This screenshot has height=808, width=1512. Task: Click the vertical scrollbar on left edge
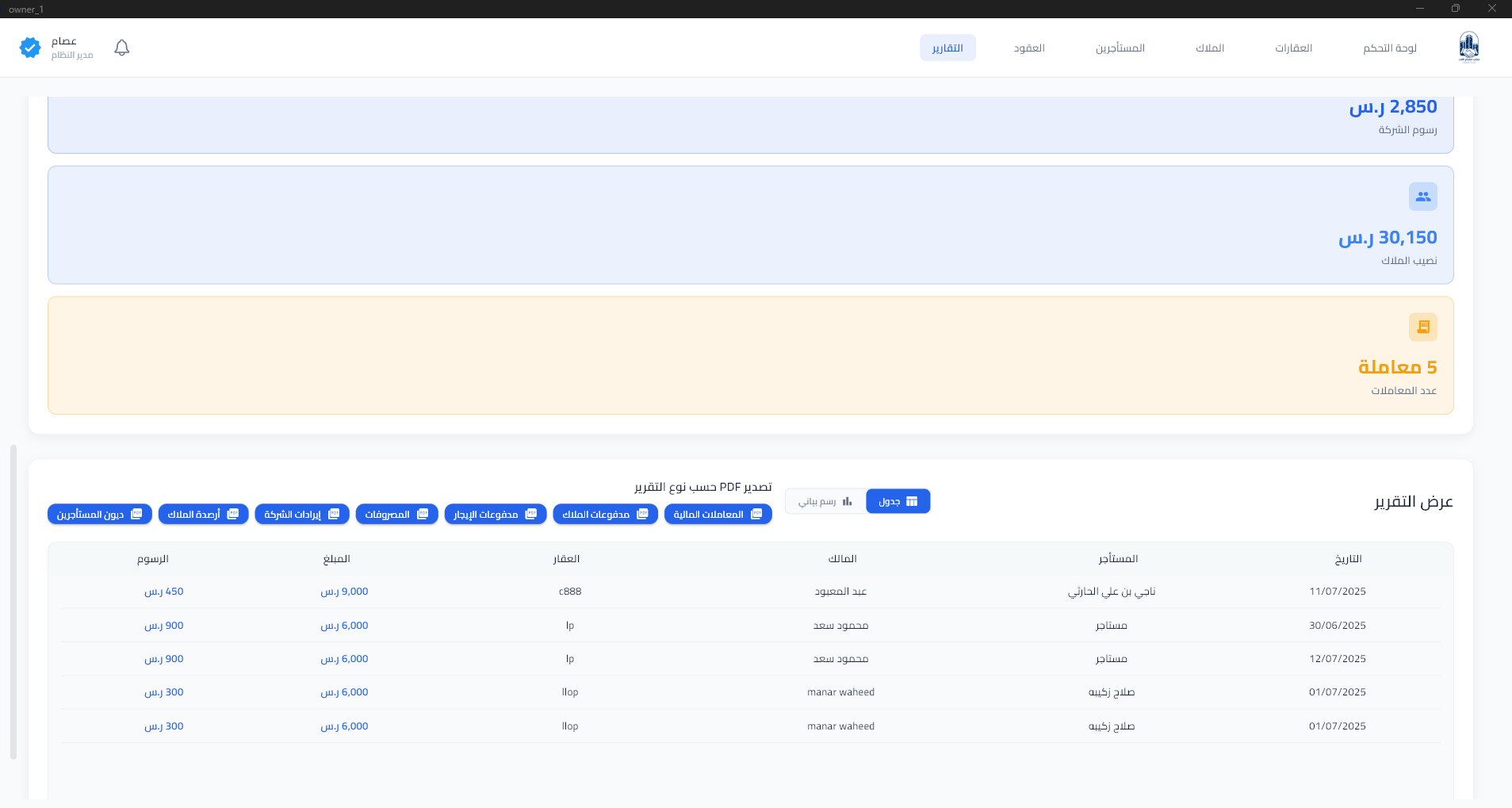(13, 603)
